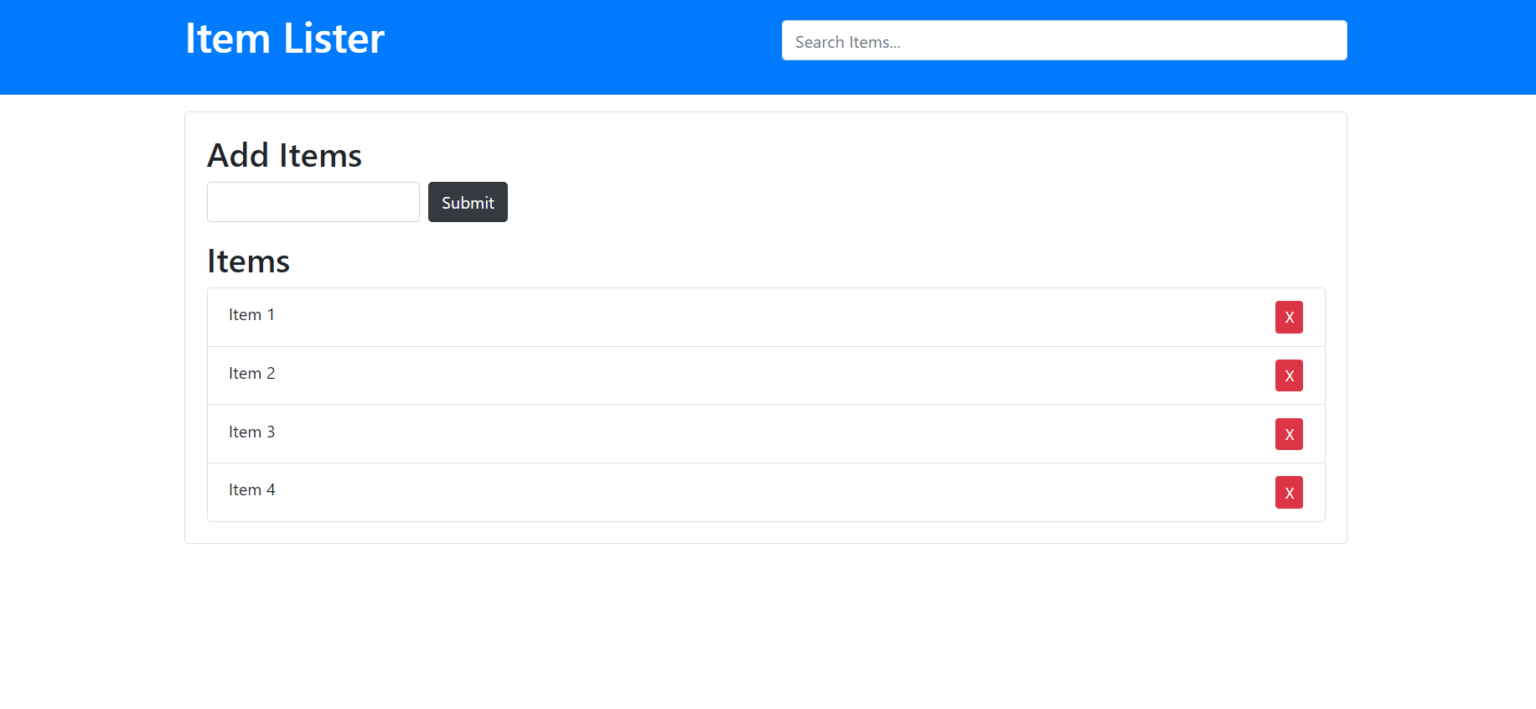Click the Items heading
Screen dimensions: 1536x709
(247, 261)
